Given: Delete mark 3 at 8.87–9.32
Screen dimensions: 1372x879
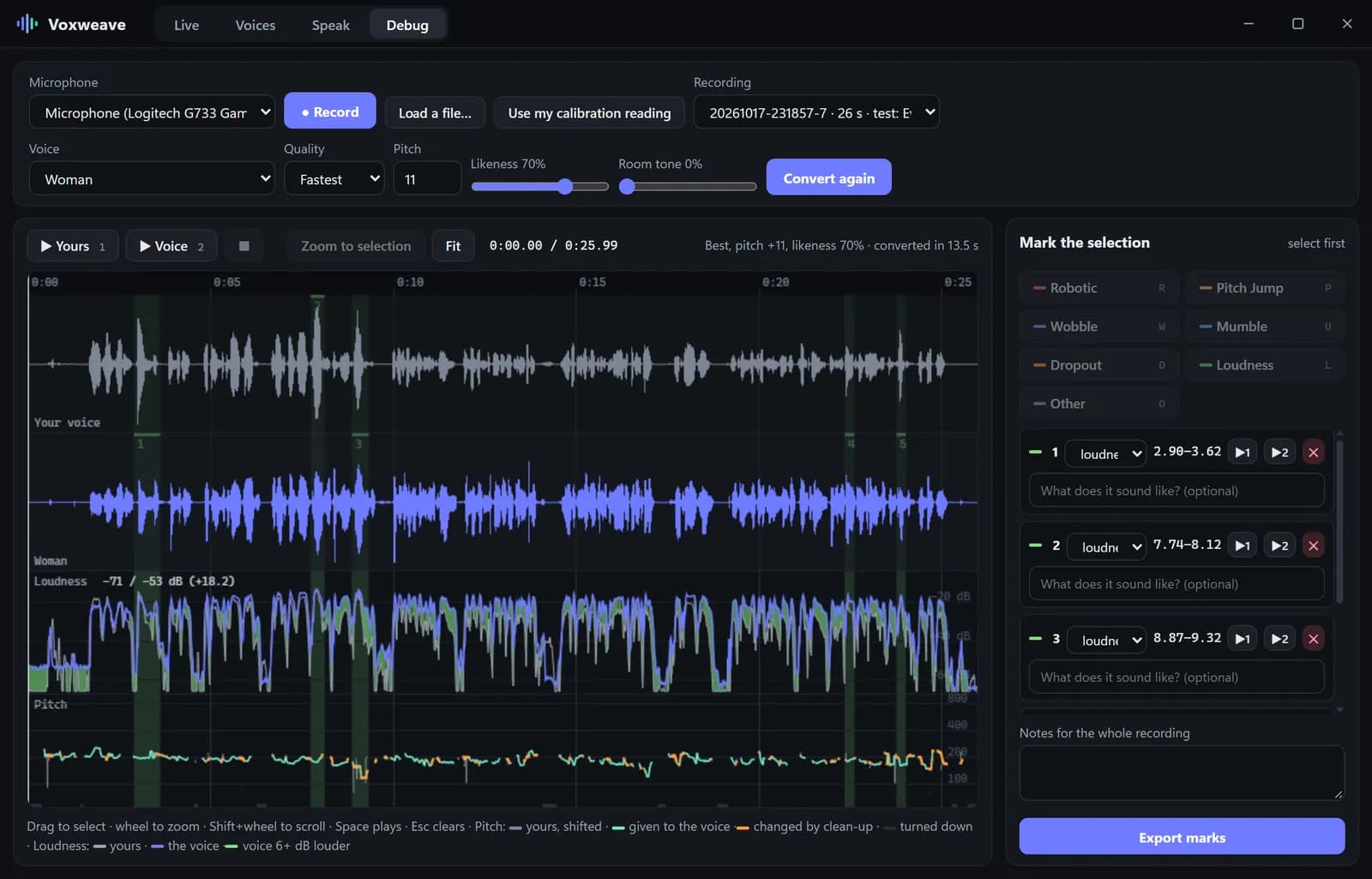Looking at the screenshot, I should pos(1313,639).
